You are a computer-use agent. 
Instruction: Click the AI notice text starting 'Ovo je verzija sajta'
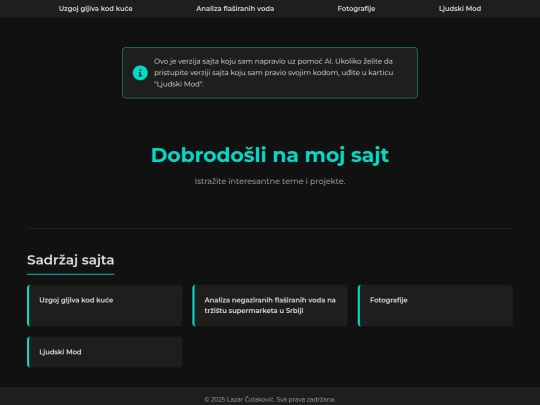(273, 73)
